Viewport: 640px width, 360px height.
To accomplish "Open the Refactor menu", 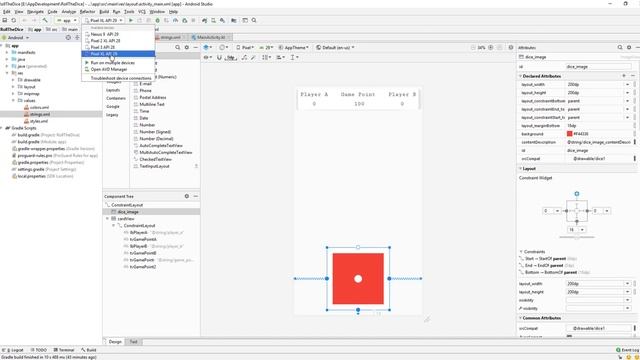I will tap(87, 12).
